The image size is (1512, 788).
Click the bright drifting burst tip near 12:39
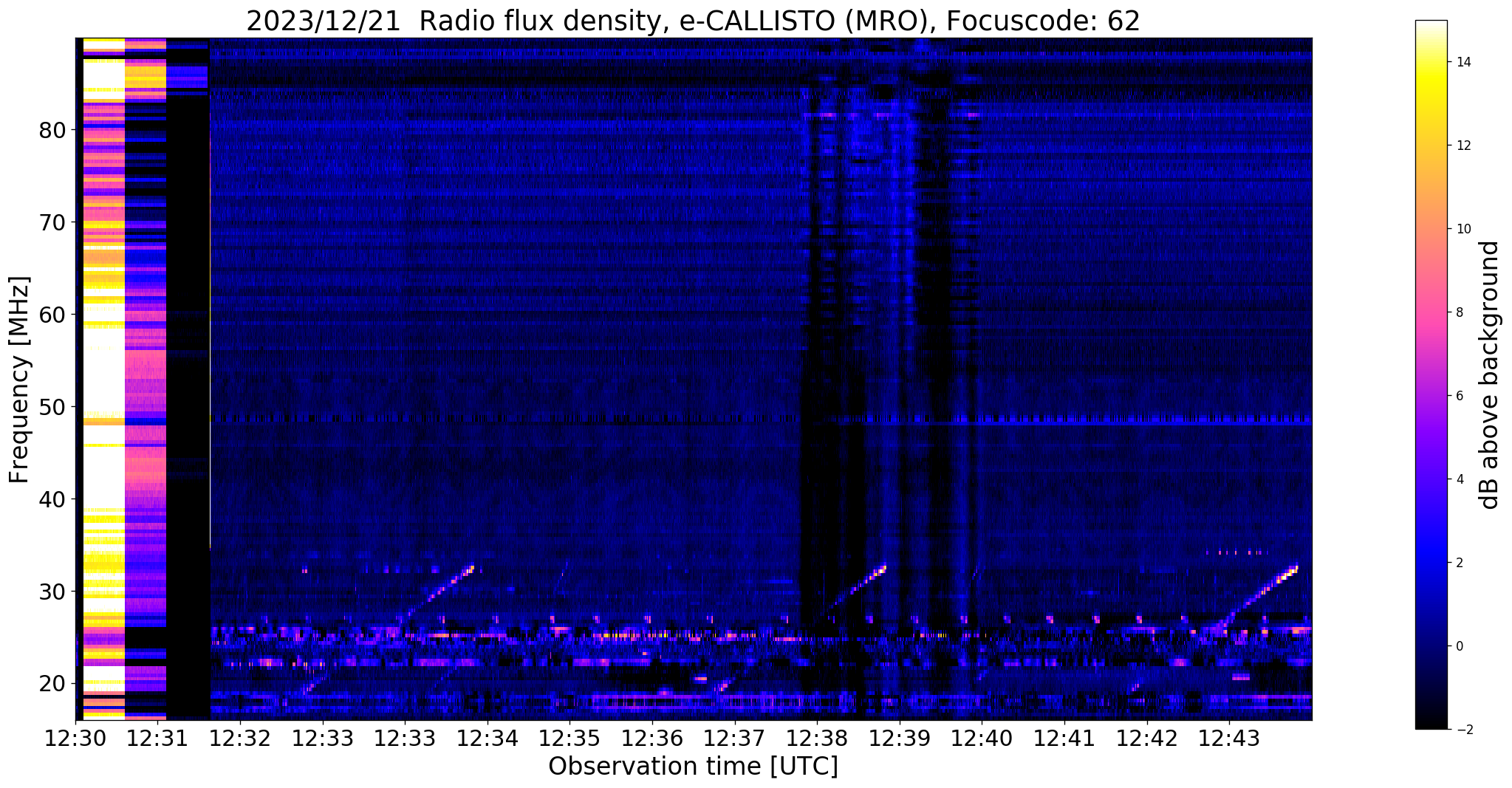coord(882,569)
